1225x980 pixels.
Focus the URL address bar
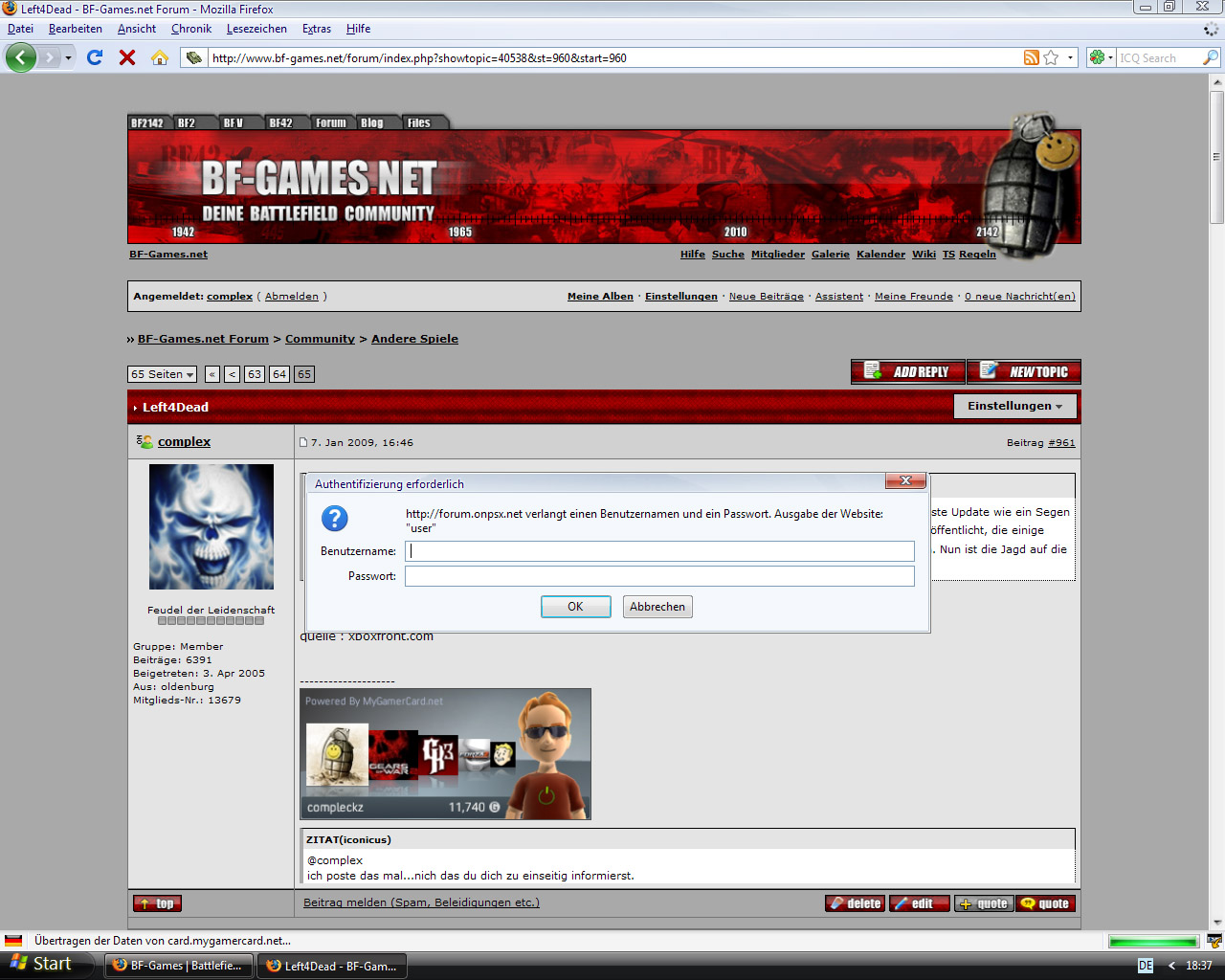point(612,57)
